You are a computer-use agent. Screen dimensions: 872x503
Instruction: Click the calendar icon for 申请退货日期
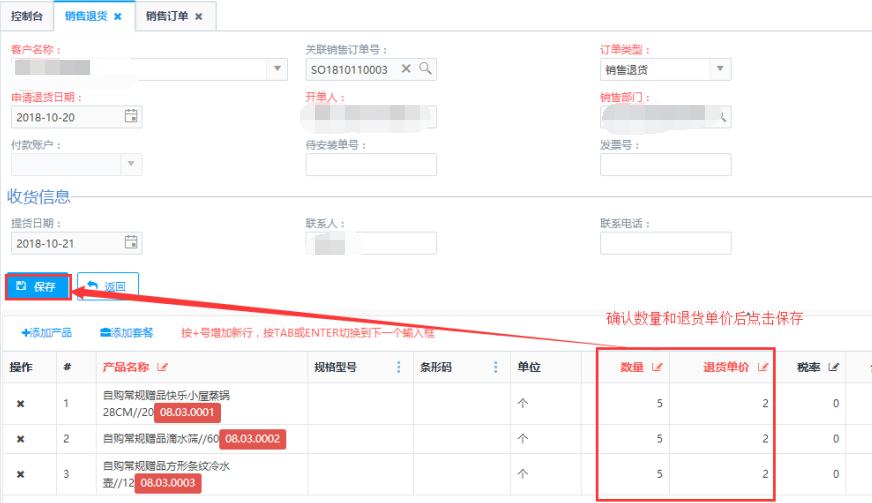point(131,117)
